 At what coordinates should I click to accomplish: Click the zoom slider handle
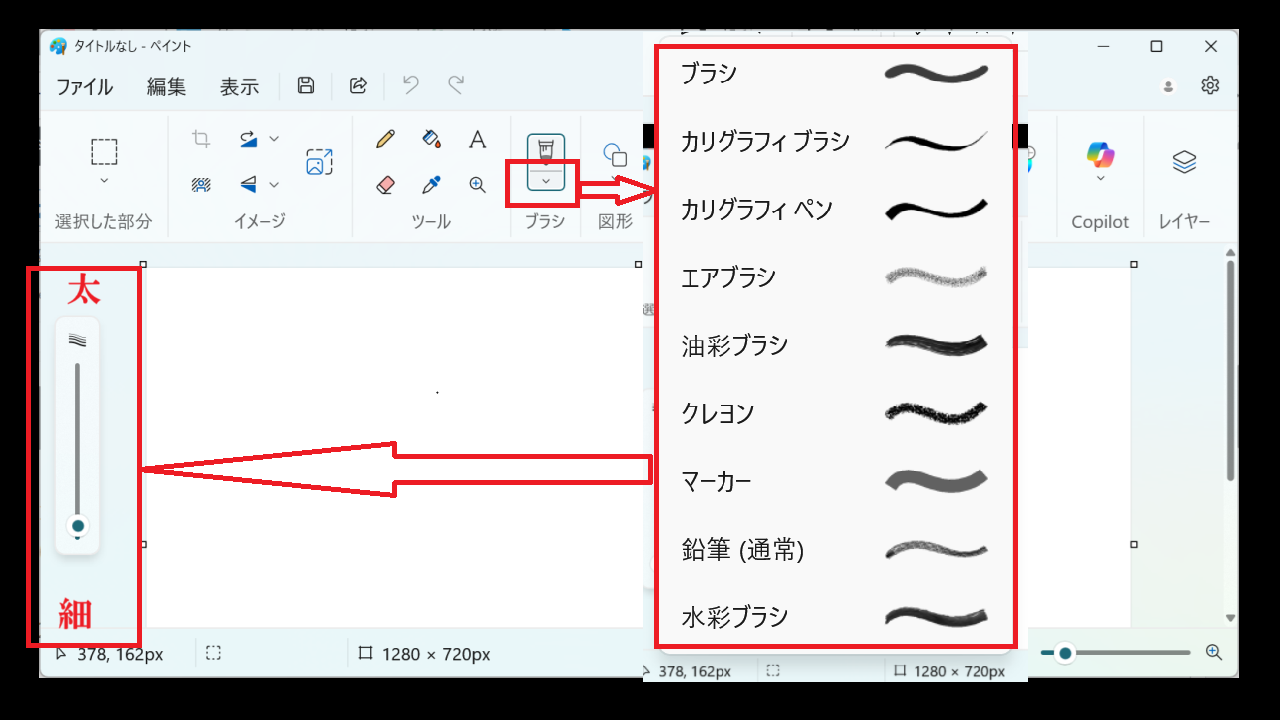pyautogui.click(x=1065, y=653)
